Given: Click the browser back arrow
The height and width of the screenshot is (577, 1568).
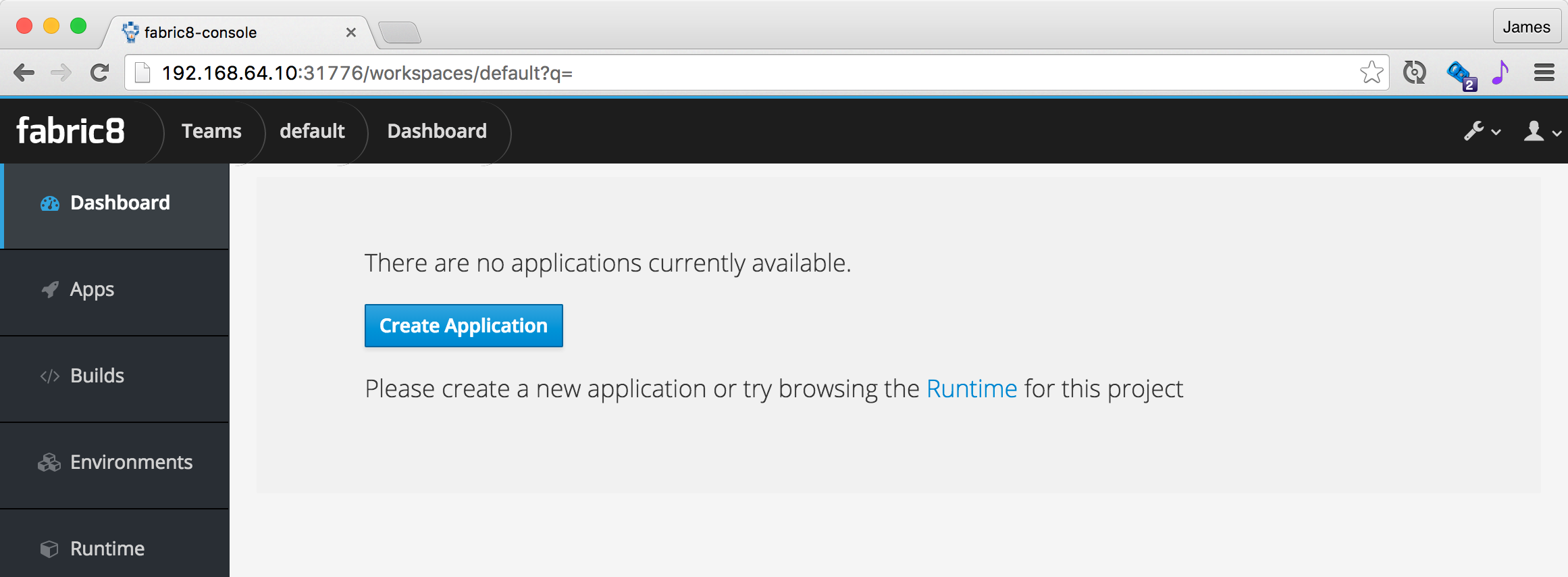Looking at the screenshot, I should point(24,72).
